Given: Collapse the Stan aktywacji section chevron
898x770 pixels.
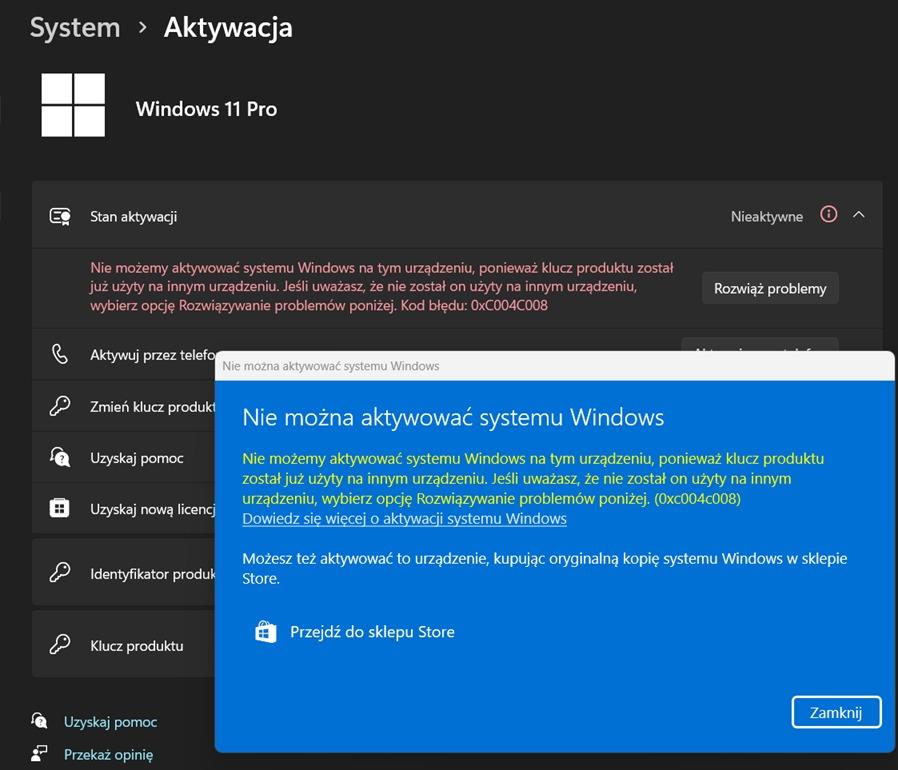Looking at the screenshot, I should 858,214.
